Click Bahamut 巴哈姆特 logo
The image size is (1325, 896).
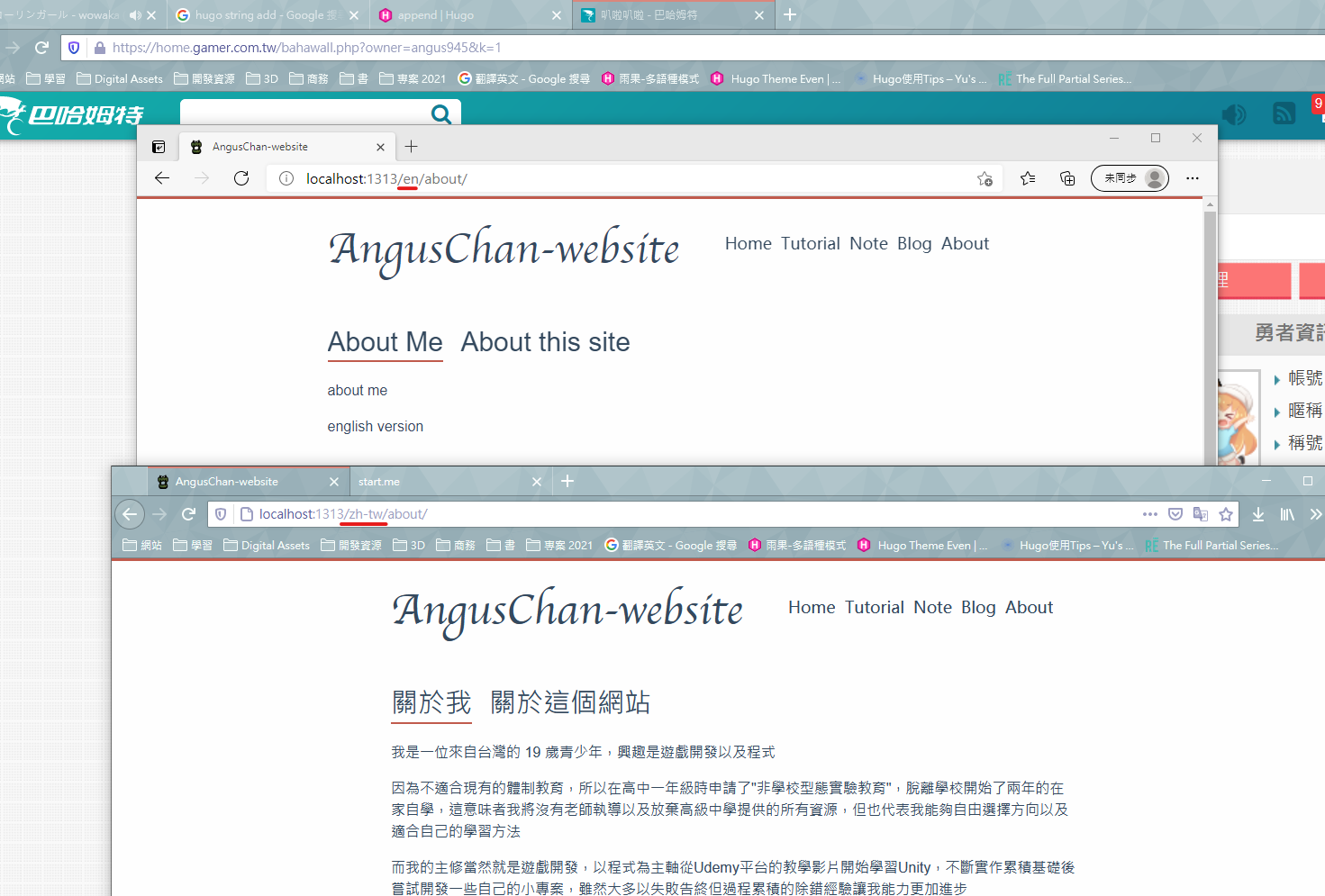click(x=74, y=114)
